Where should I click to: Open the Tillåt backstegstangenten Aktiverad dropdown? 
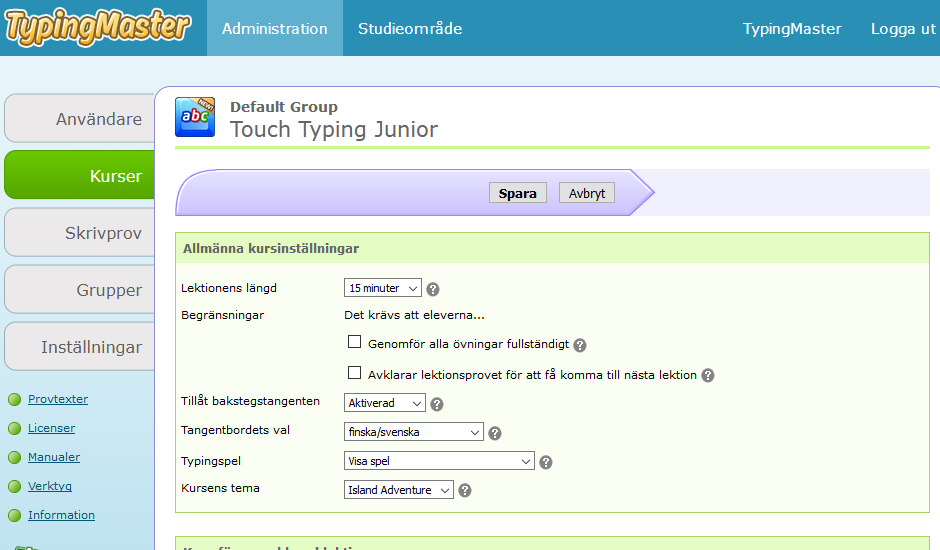[x=385, y=403]
